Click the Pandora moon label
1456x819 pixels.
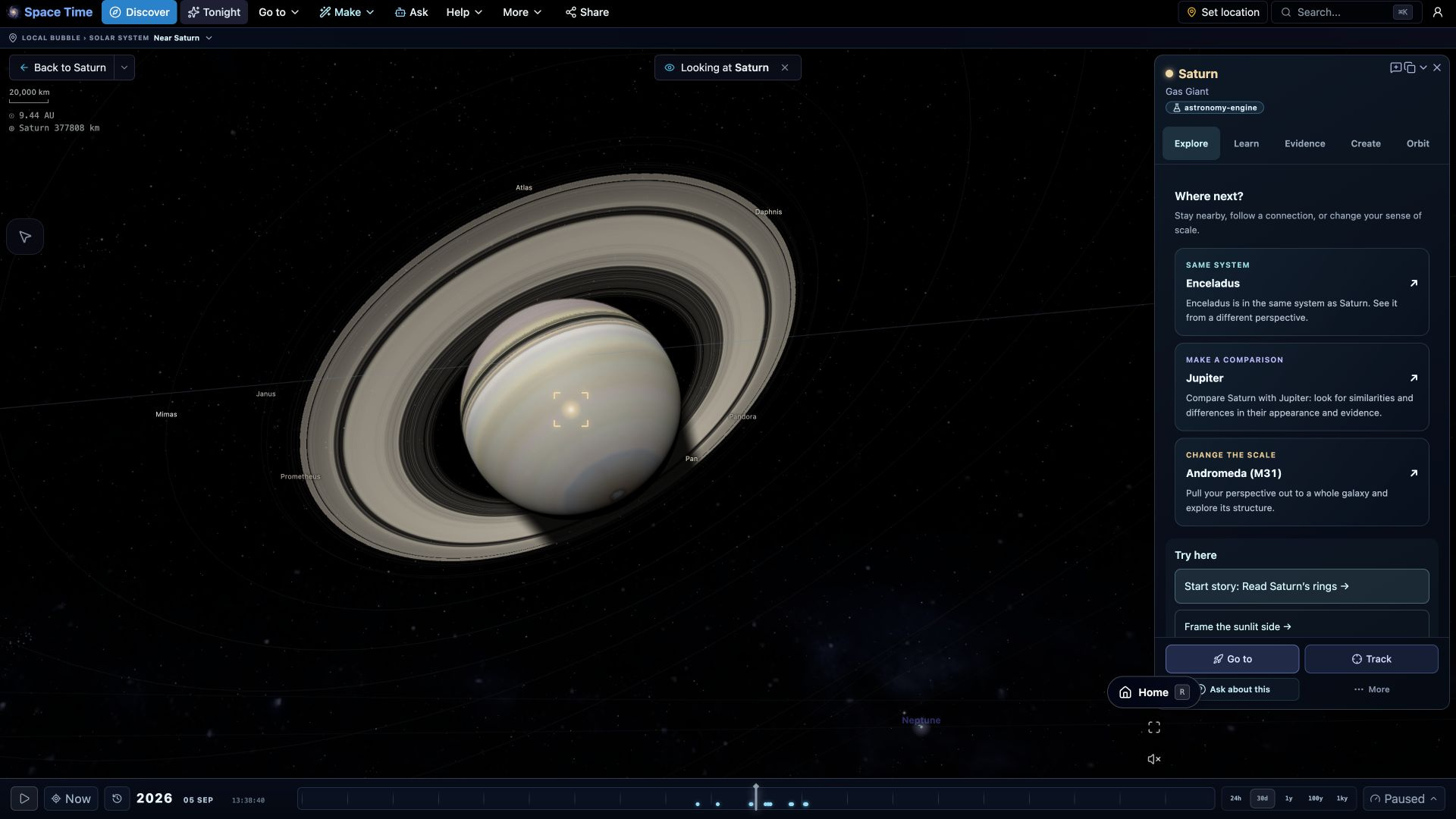[x=742, y=416]
